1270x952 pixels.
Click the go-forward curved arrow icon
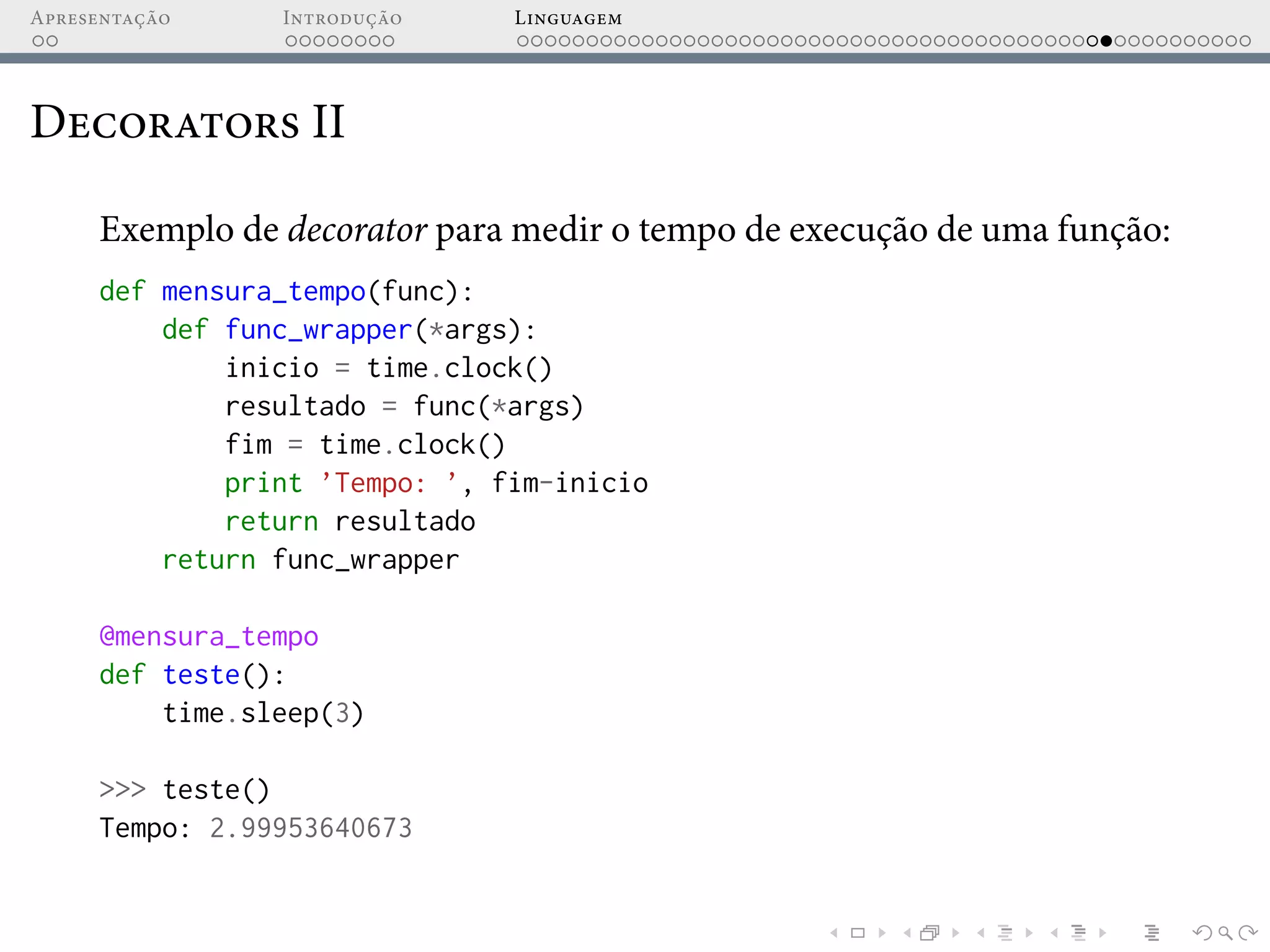point(1248,933)
